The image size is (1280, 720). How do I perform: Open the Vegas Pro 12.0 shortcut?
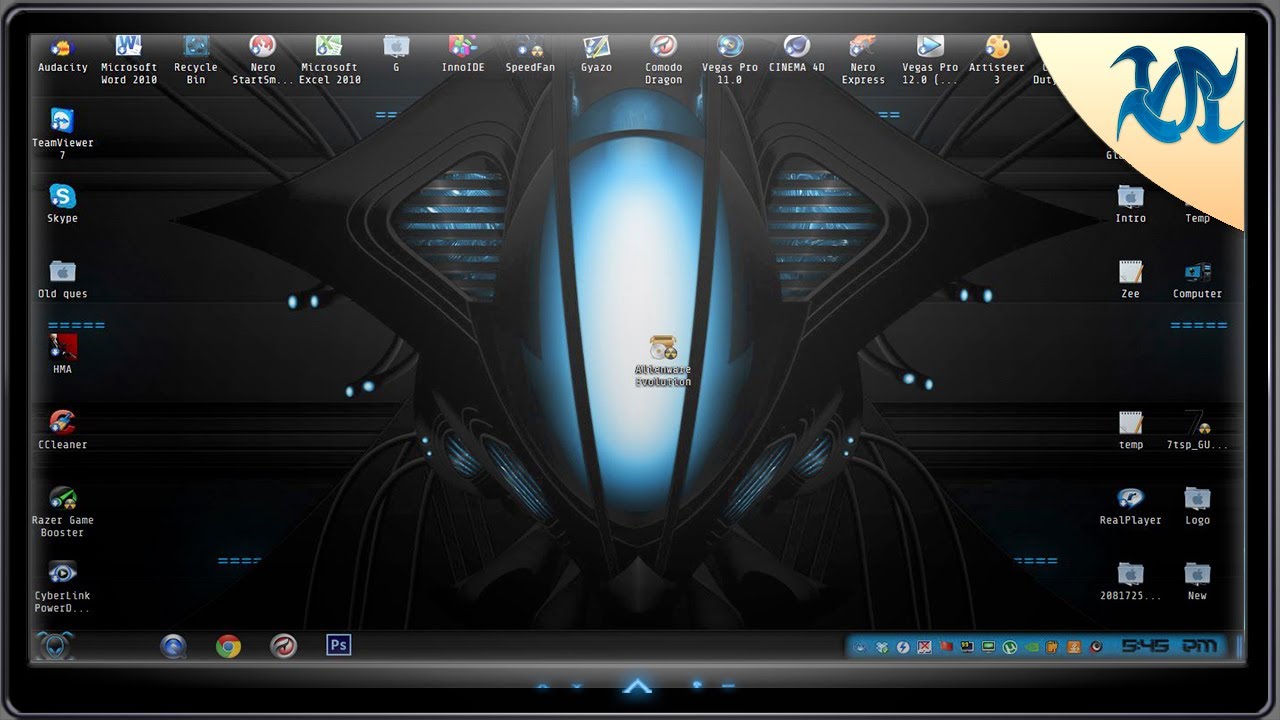tap(930, 59)
